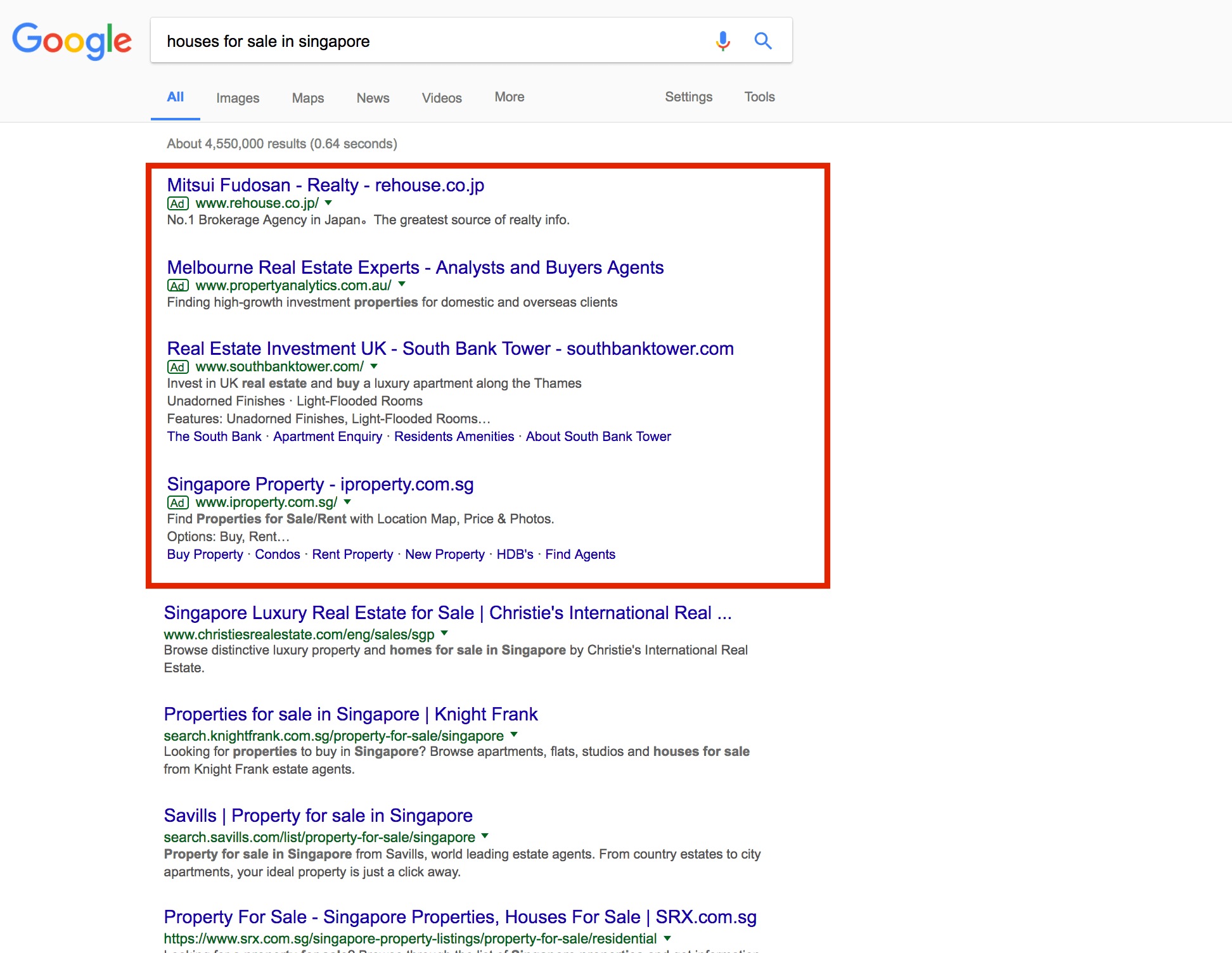Click www.rehouse.co.jp/ green URL text
1232x953 pixels.
pyautogui.click(x=257, y=203)
